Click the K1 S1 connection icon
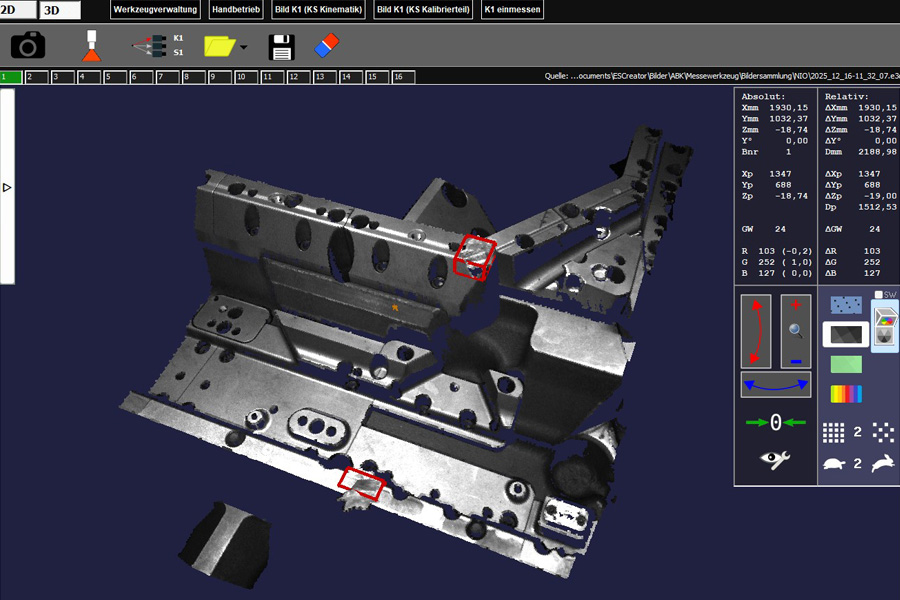 [157, 45]
